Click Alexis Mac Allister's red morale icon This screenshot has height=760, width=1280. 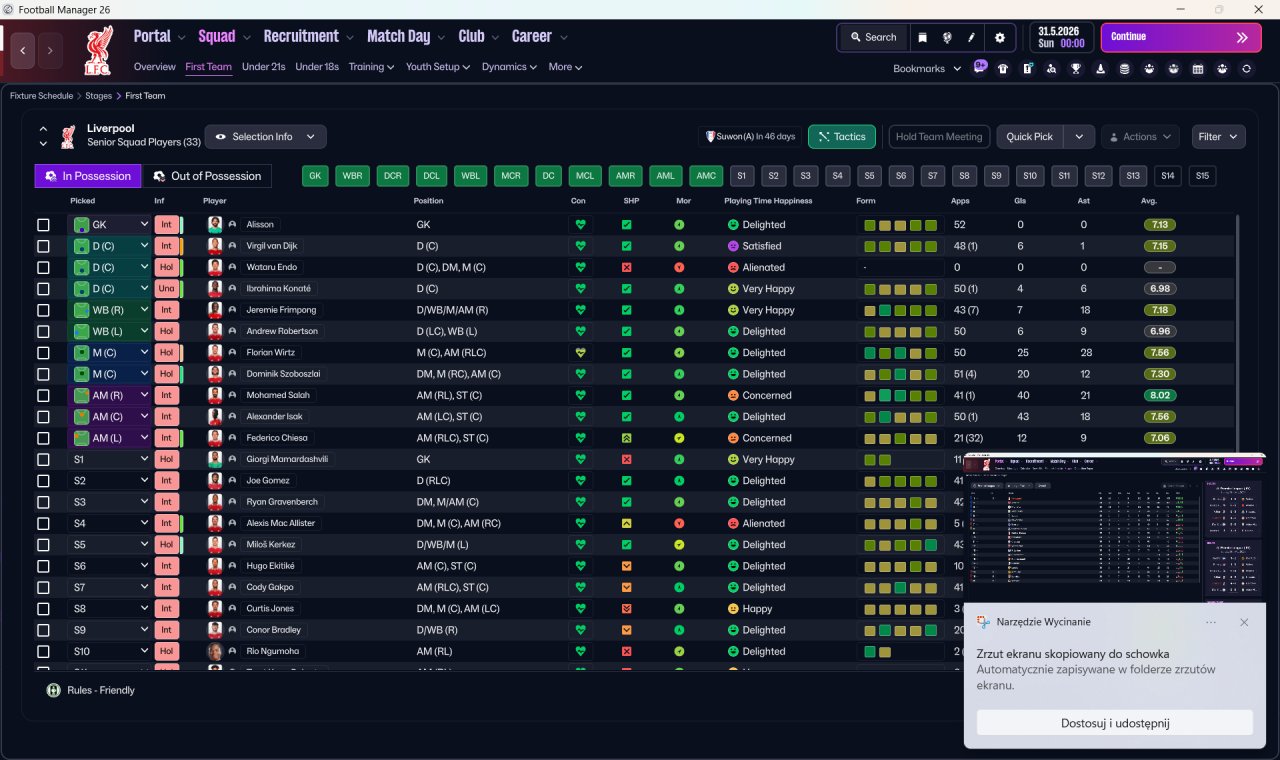pos(679,524)
